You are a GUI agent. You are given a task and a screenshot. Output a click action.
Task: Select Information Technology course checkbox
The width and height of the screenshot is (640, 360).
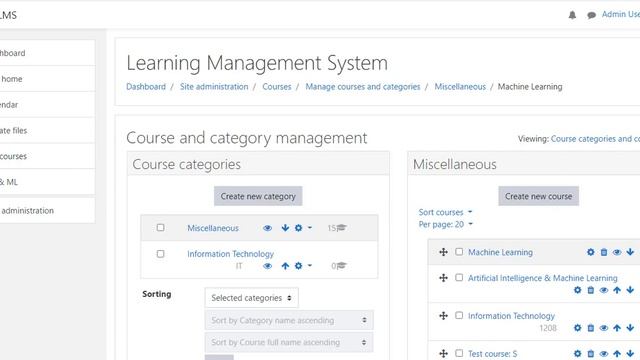coord(459,316)
